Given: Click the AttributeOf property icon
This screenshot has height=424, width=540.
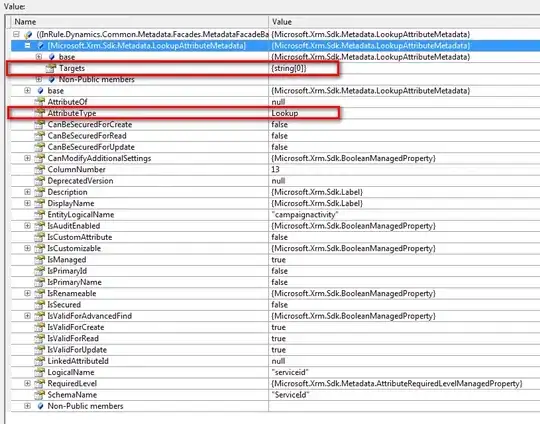Looking at the screenshot, I should click(x=40, y=102).
